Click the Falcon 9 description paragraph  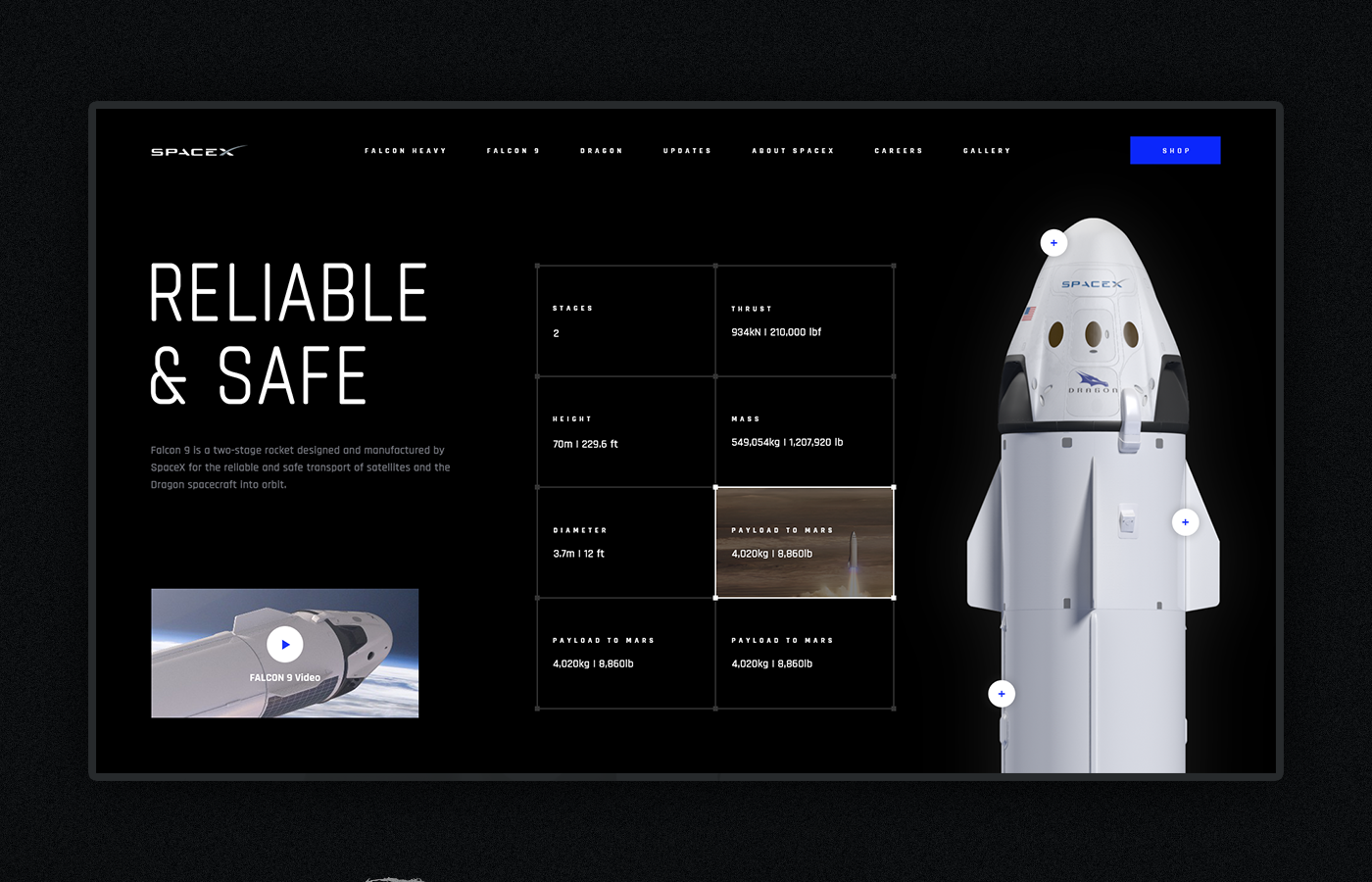click(300, 467)
